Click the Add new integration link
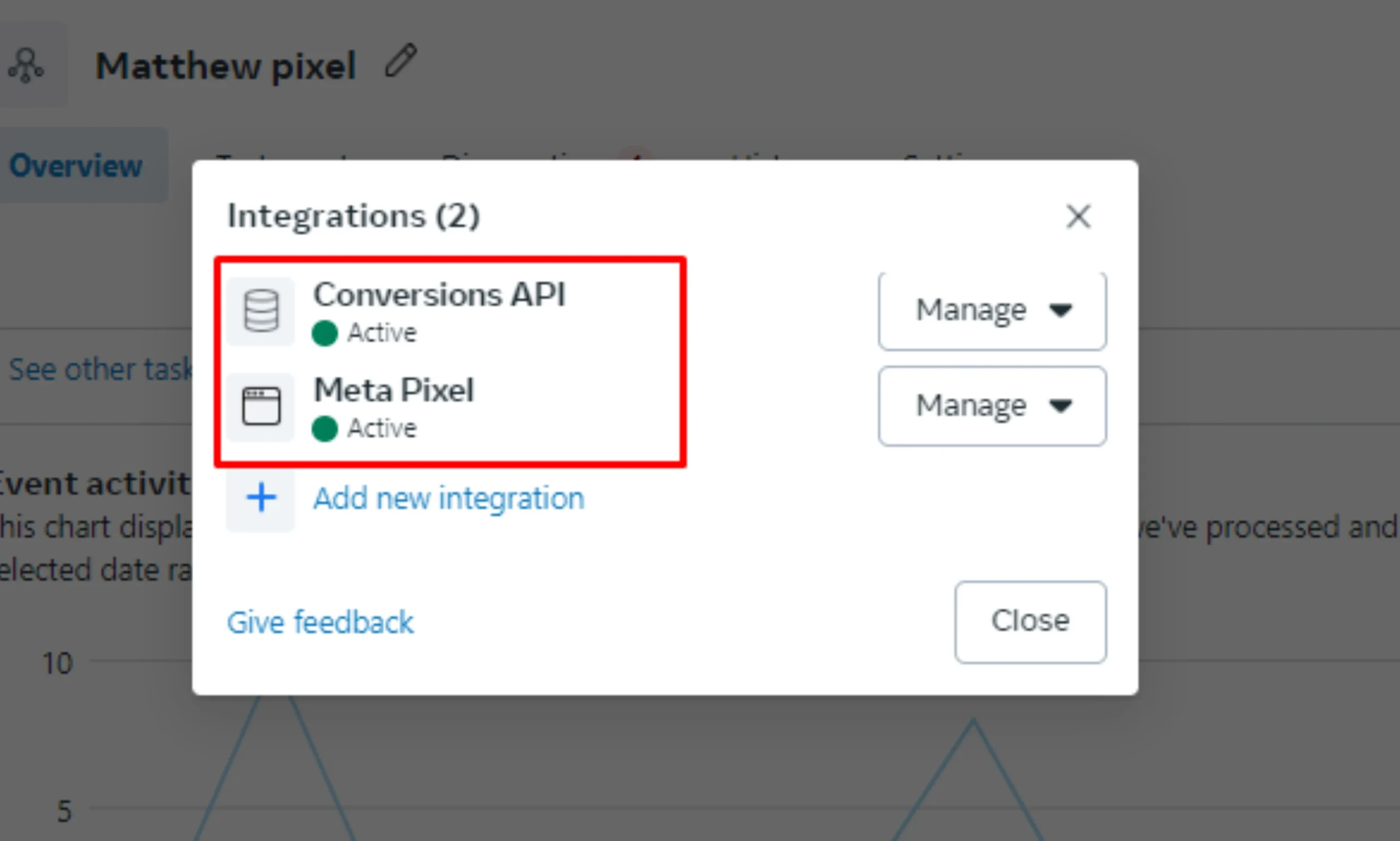This screenshot has width=1400, height=841. 449,499
